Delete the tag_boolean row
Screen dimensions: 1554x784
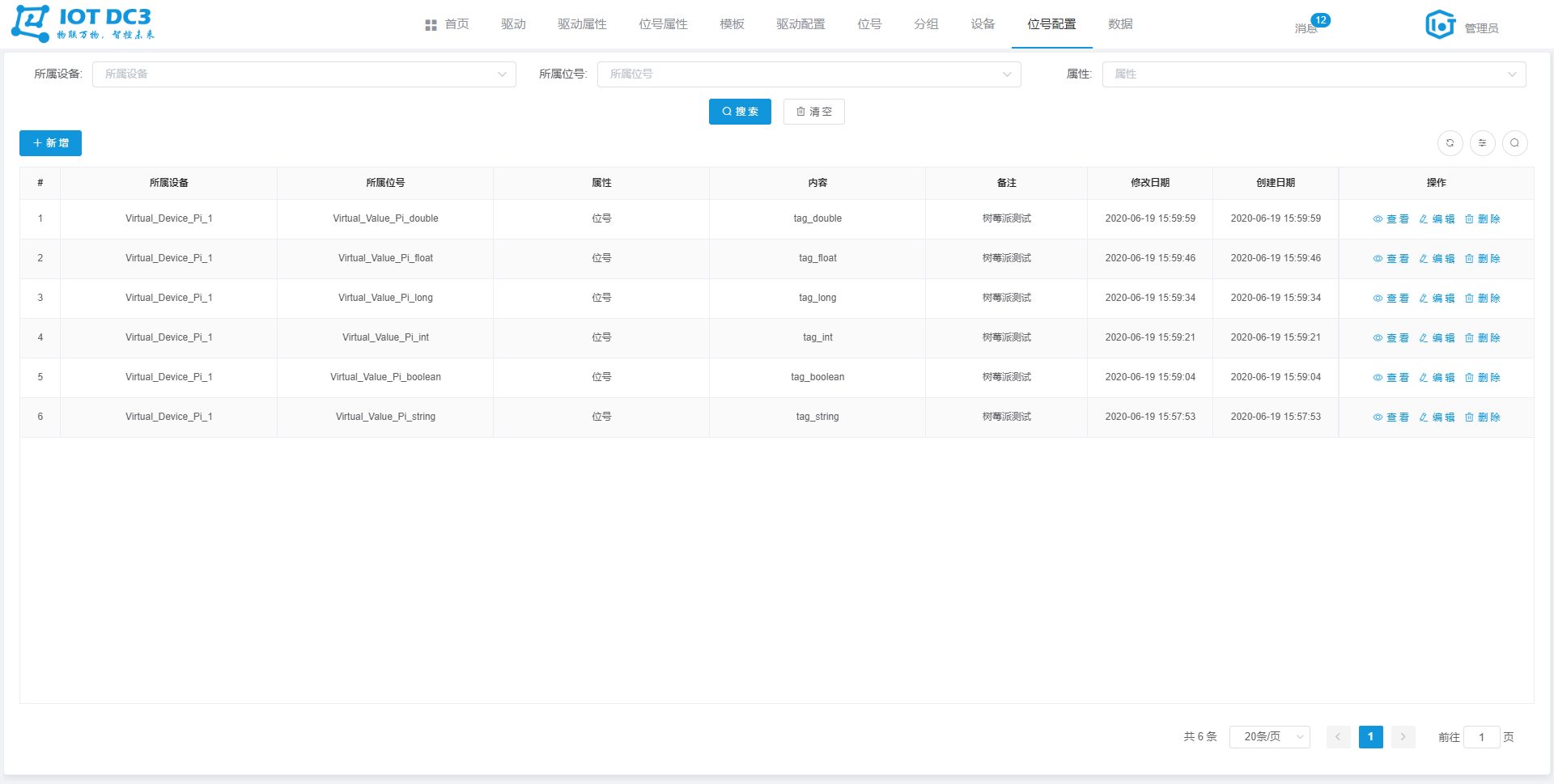(1482, 378)
